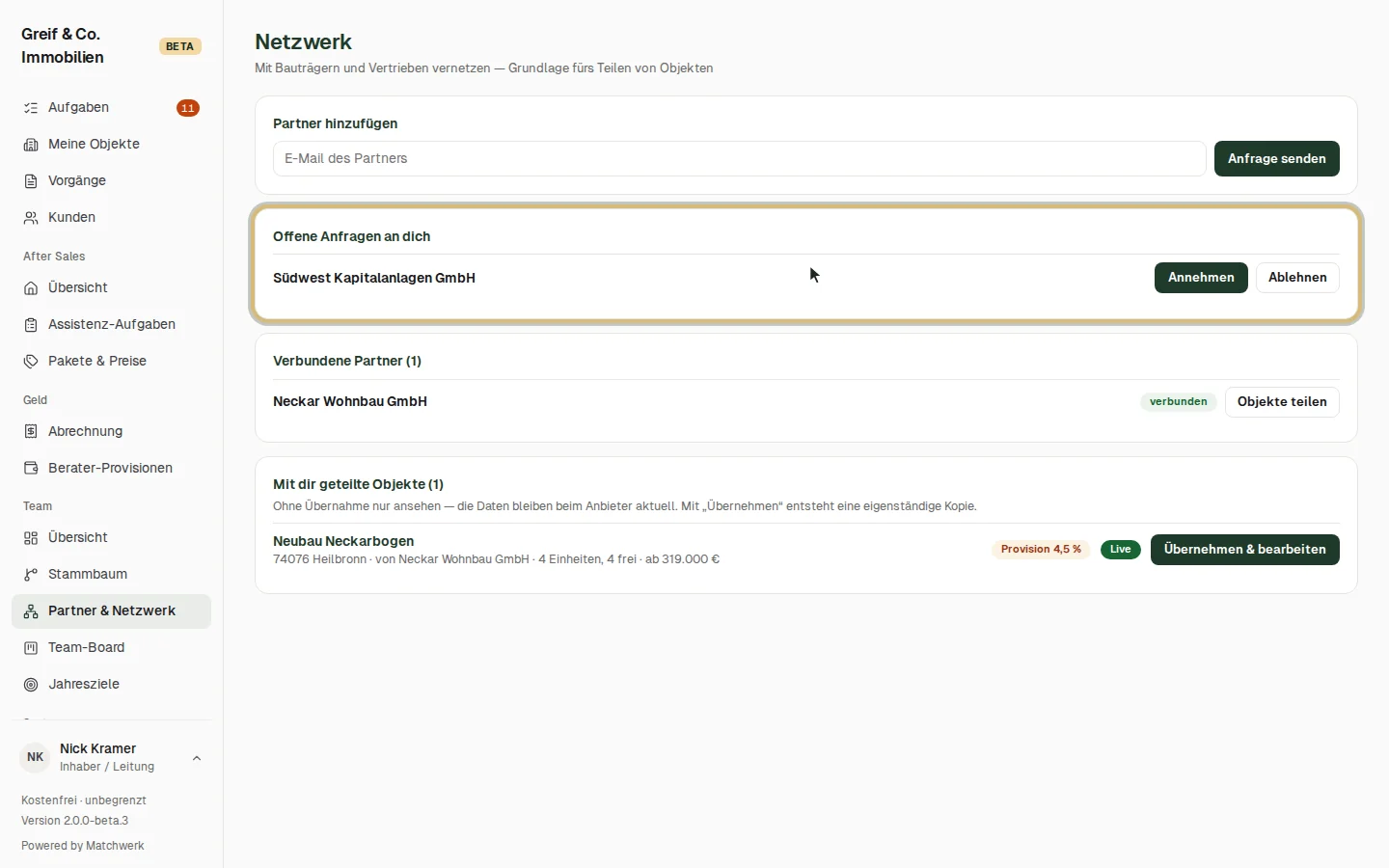Open Jahresziele navigation item

(x=111, y=685)
